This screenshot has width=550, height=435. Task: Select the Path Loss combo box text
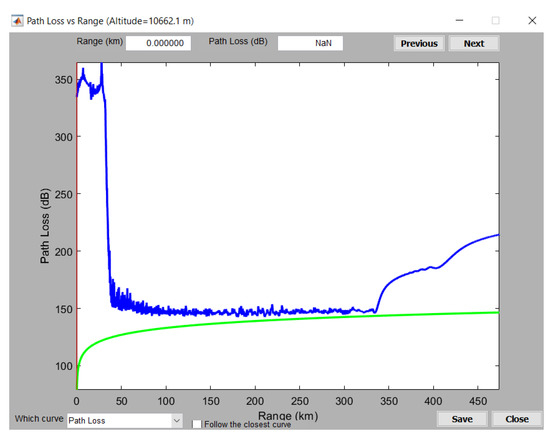tap(87, 421)
